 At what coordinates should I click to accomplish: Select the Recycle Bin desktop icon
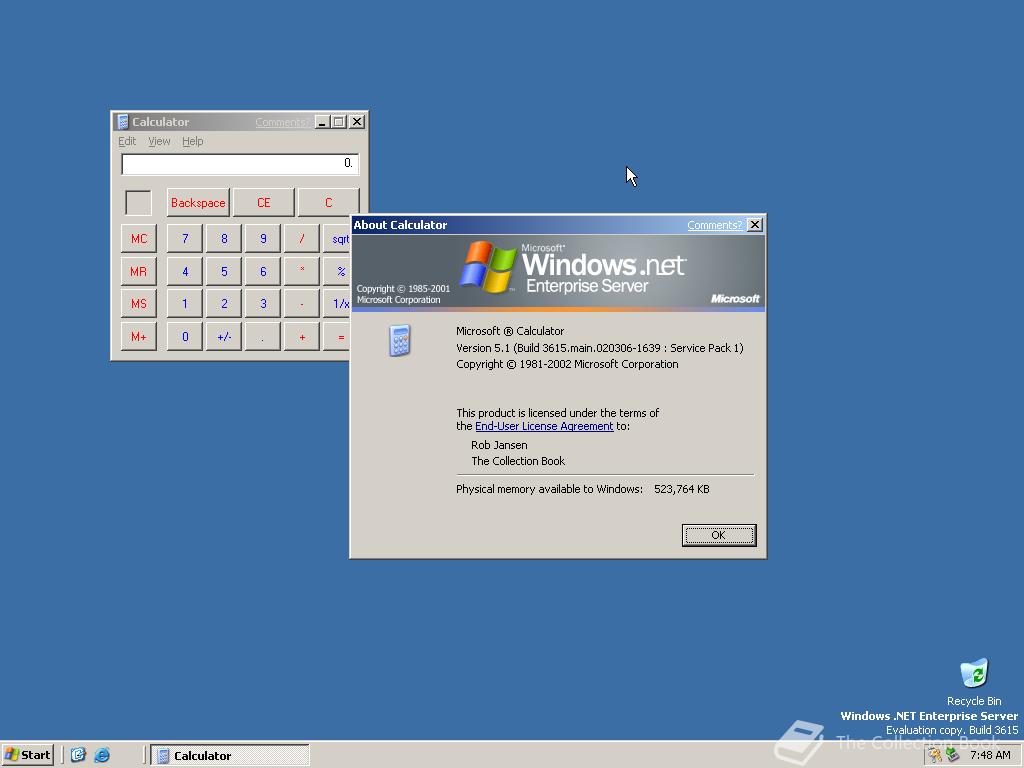pyautogui.click(x=974, y=682)
